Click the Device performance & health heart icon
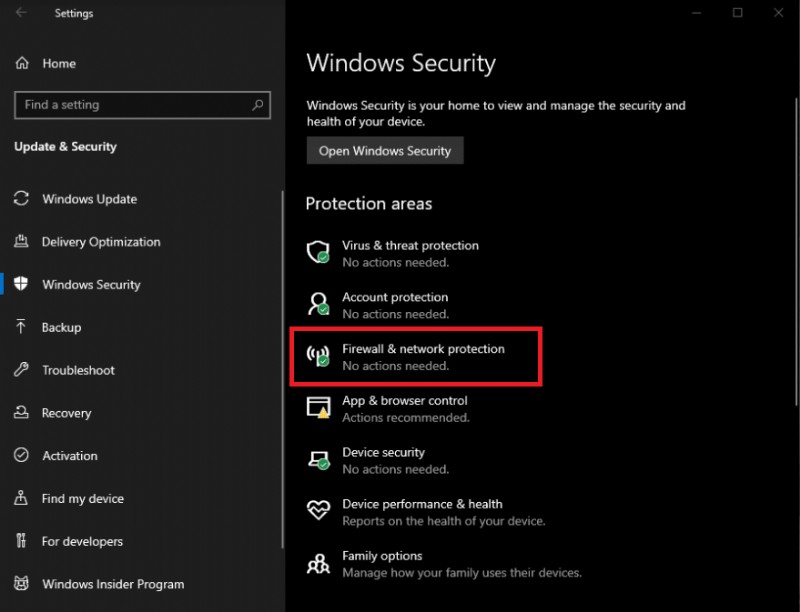The image size is (800, 612). pos(318,511)
